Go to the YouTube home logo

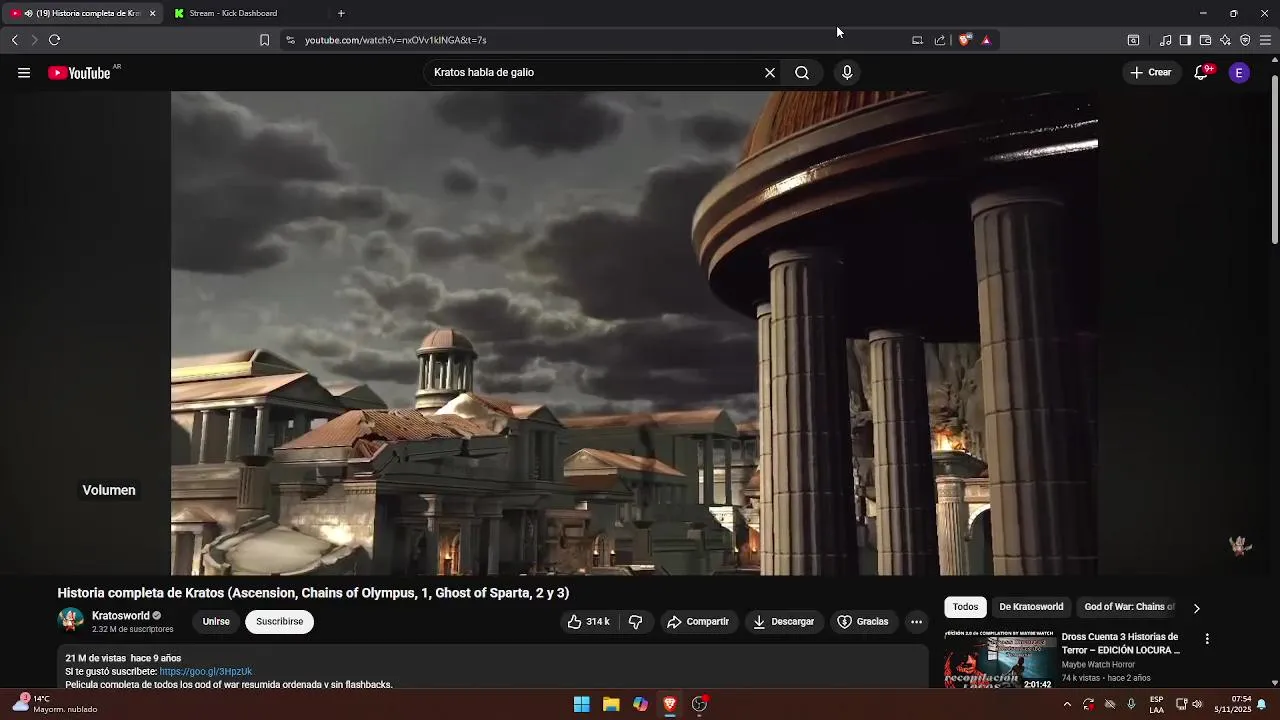[80, 73]
